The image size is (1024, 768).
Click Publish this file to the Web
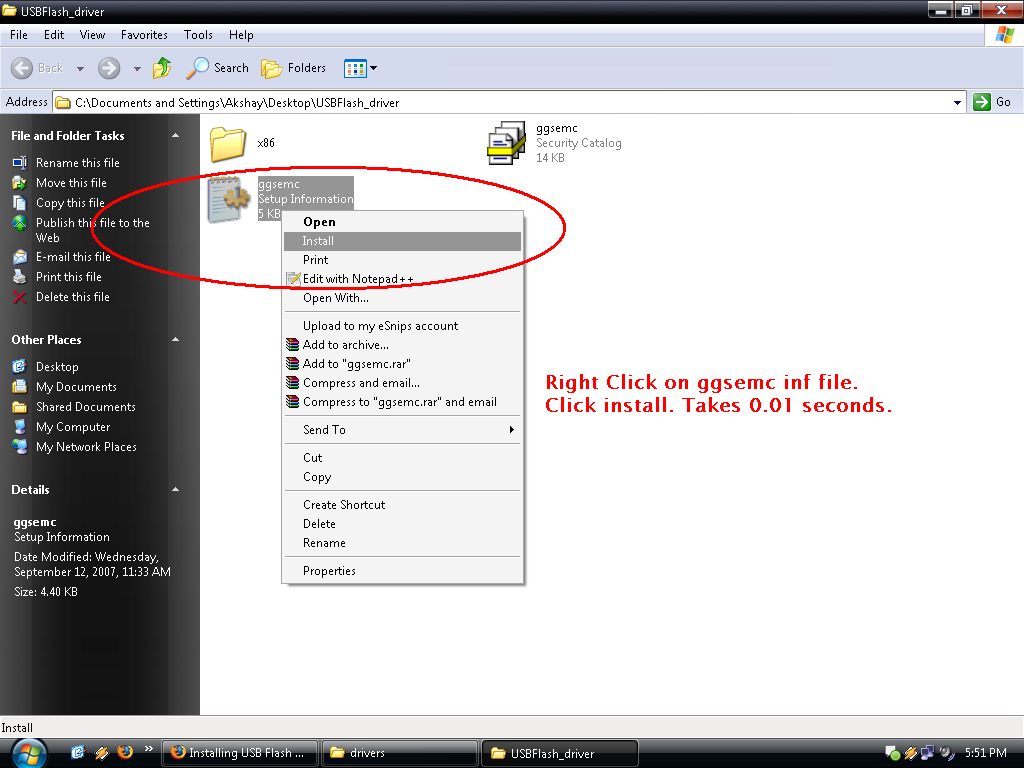tap(92, 230)
